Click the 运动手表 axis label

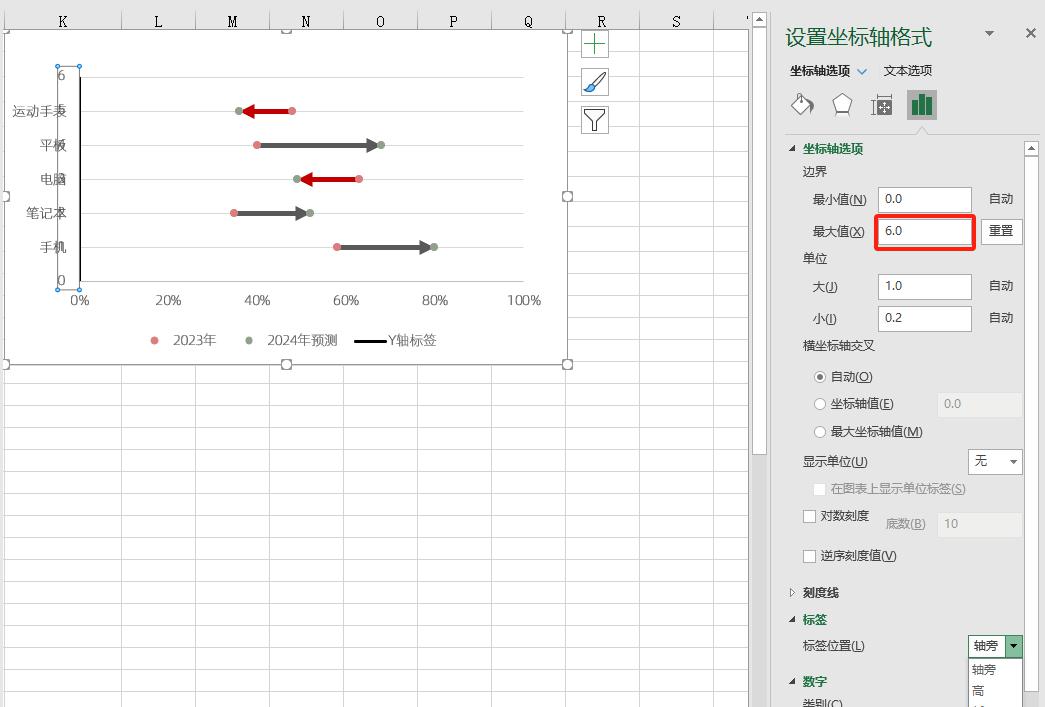(x=39, y=111)
